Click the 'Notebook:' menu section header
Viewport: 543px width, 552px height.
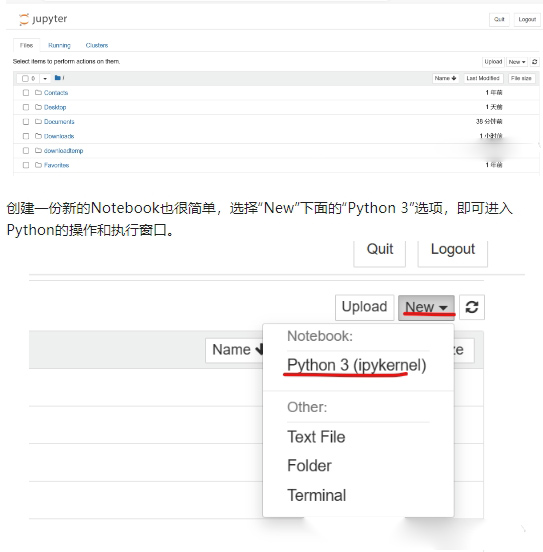pos(320,336)
